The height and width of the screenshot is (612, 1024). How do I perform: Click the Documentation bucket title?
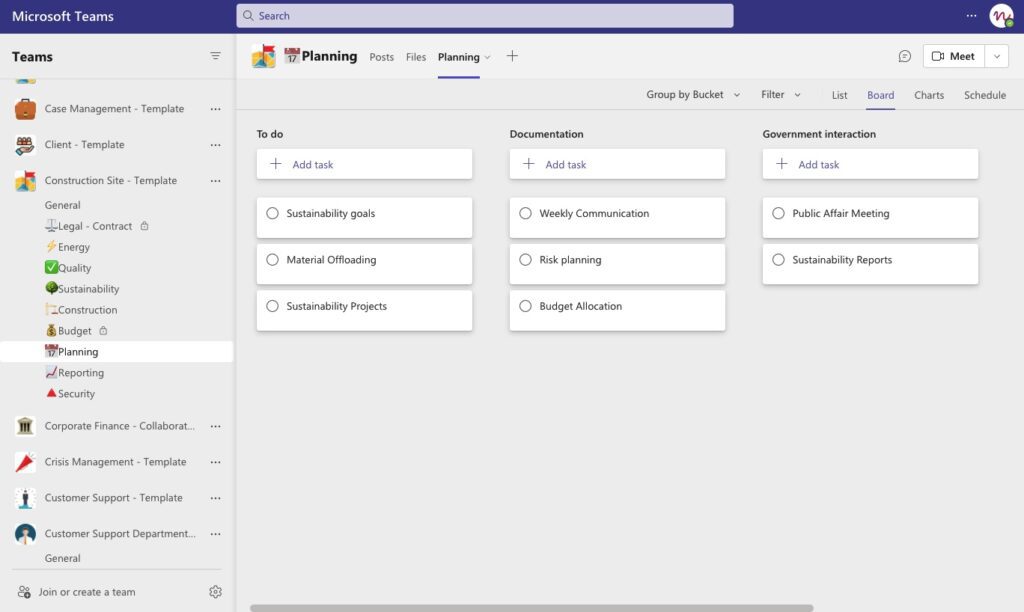[x=547, y=134]
